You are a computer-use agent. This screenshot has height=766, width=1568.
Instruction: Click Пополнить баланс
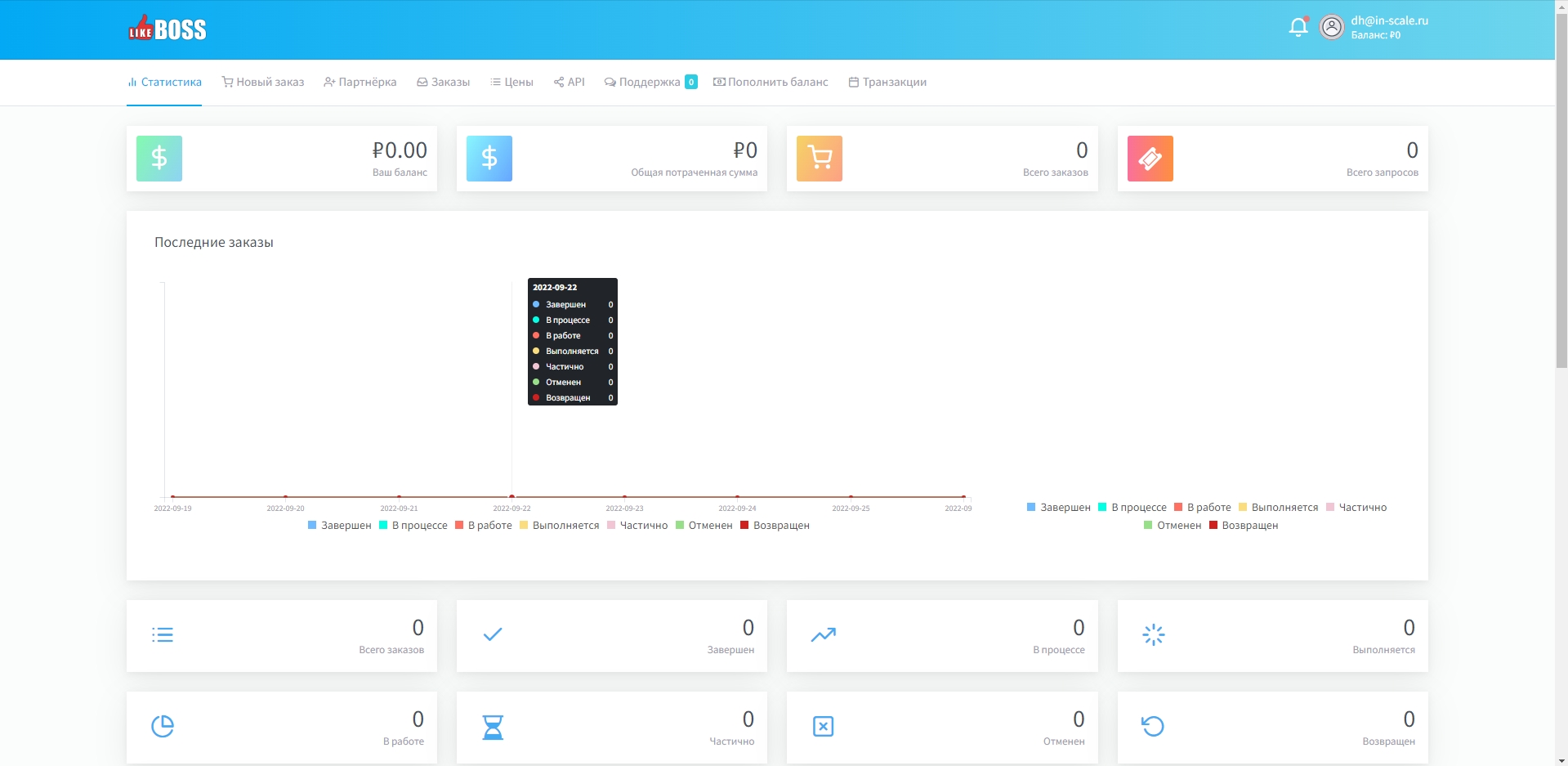pyautogui.click(x=771, y=82)
